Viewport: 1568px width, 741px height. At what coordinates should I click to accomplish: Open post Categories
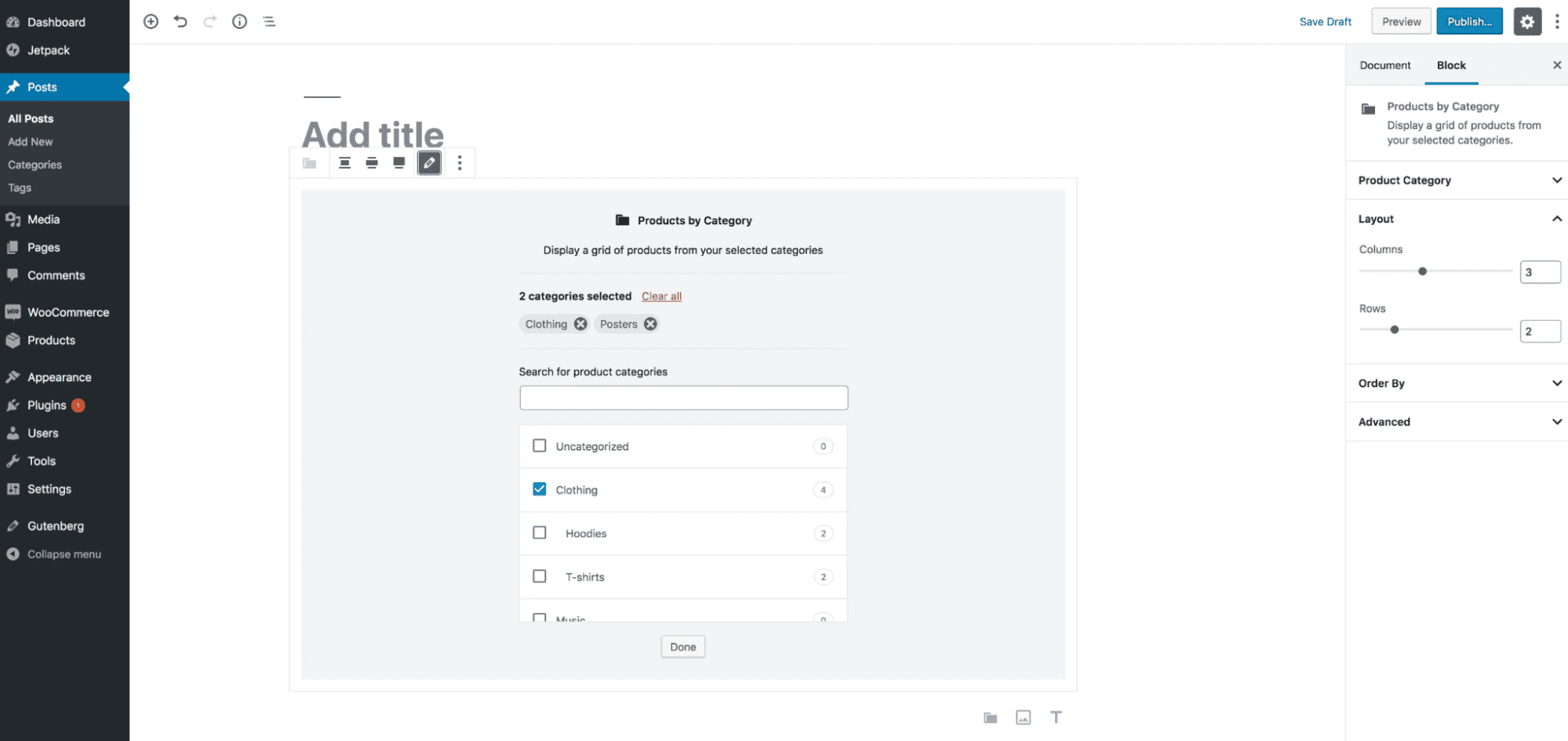pyautogui.click(x=35, y=165)
